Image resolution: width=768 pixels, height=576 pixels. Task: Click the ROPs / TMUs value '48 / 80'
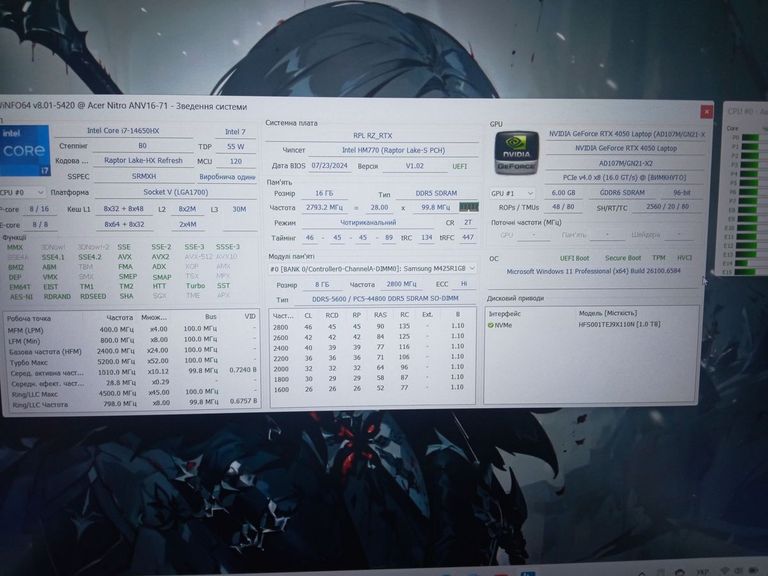click(x=563, y=207)
